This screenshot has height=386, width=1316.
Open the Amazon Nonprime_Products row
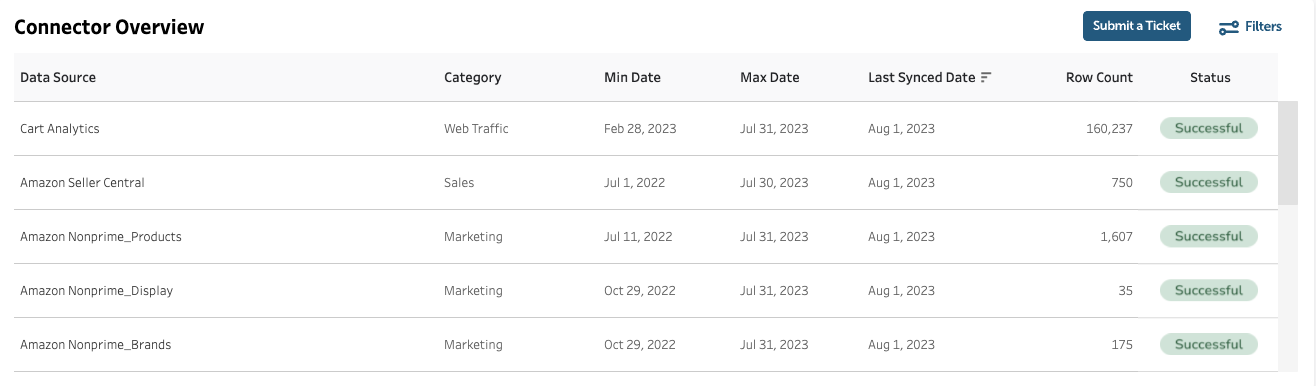(x=646, y=237)
